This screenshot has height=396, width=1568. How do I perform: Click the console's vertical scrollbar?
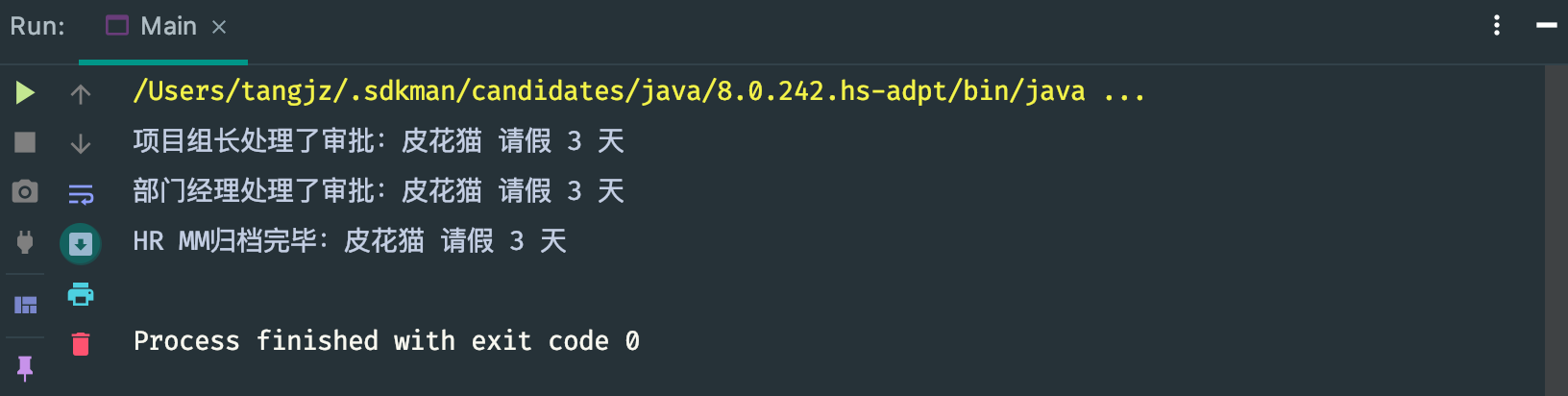[1556, 230]
